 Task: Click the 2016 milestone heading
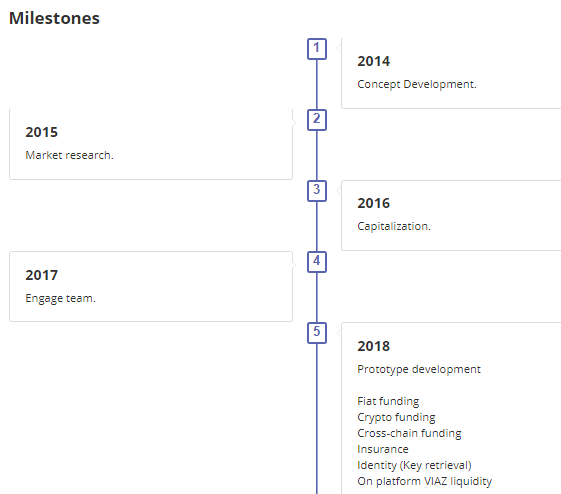374,203
